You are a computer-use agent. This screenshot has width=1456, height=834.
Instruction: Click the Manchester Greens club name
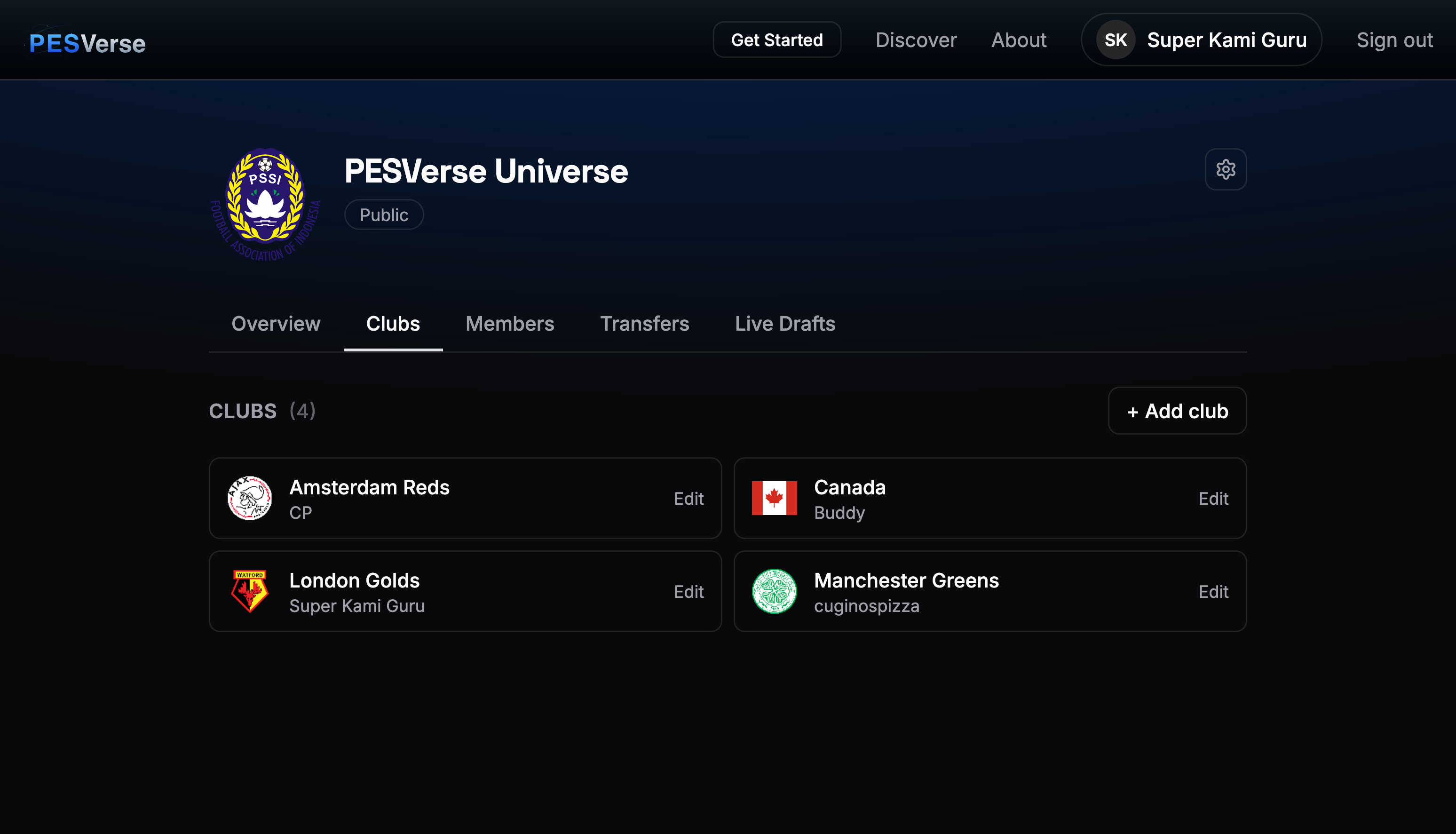[x=906, y=580]
